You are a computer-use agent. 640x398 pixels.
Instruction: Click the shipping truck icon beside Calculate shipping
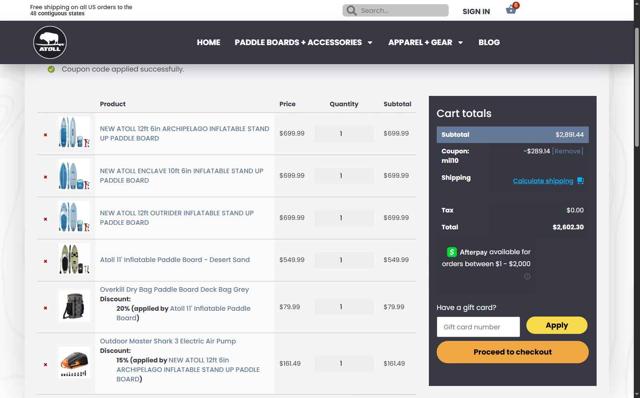(580, 180)
